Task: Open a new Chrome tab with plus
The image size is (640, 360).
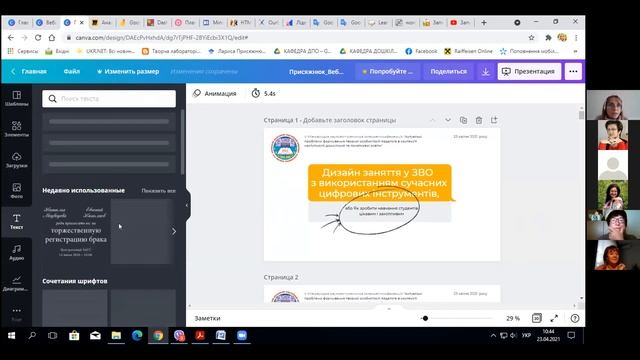Action: tap(484, 23)
